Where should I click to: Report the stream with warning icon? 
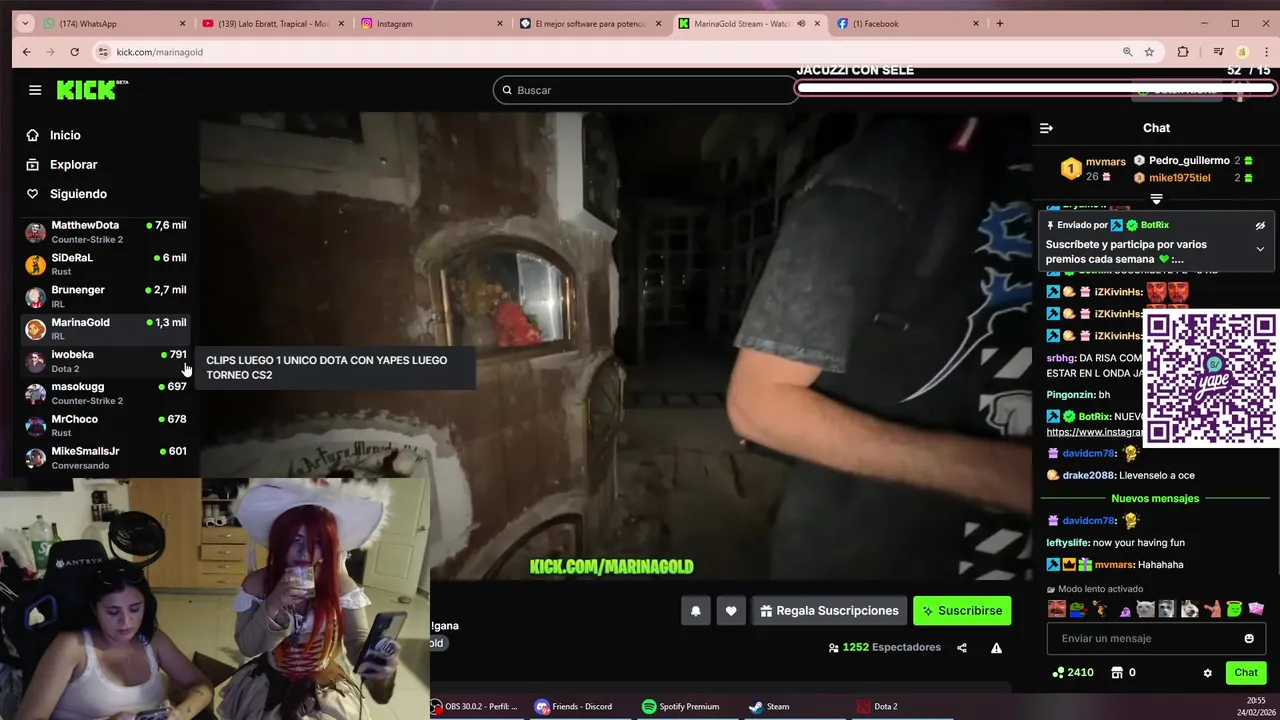[x=996, y=648]
